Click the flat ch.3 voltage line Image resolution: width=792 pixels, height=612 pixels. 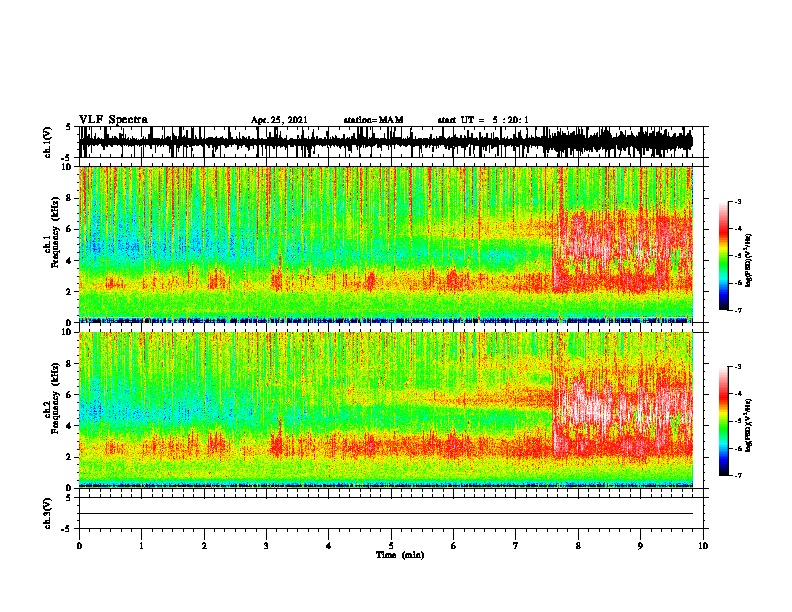coord(386,514)
